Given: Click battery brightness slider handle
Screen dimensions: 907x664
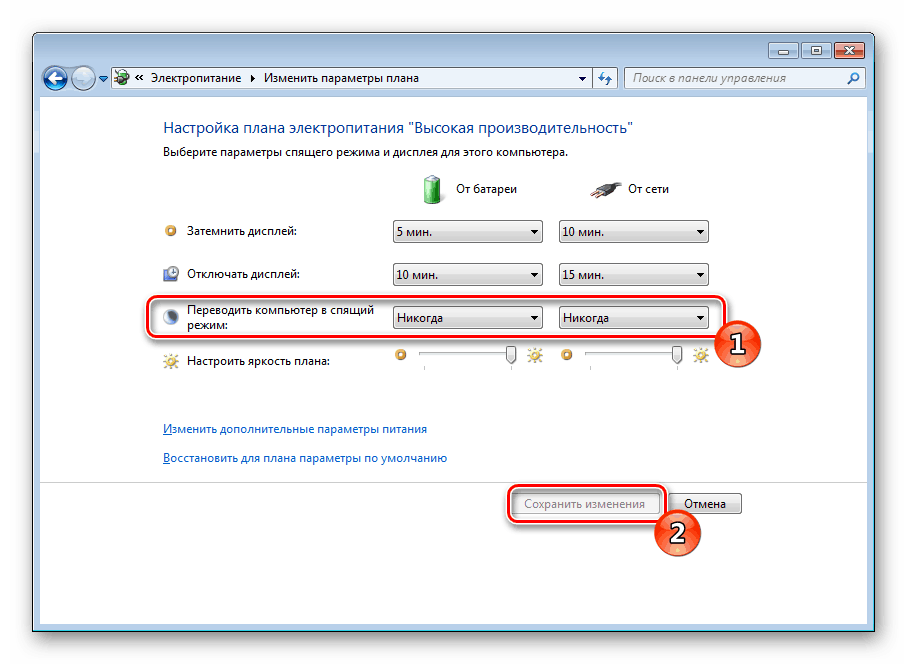Looking at the screenshot, I should pos(511,355).
